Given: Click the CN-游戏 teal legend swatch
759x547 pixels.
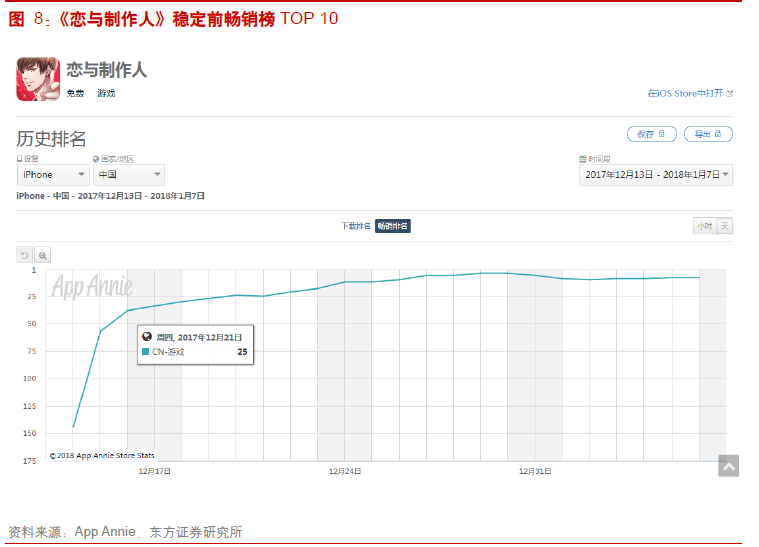Looking at the screenshot, I should coord(145,352).
